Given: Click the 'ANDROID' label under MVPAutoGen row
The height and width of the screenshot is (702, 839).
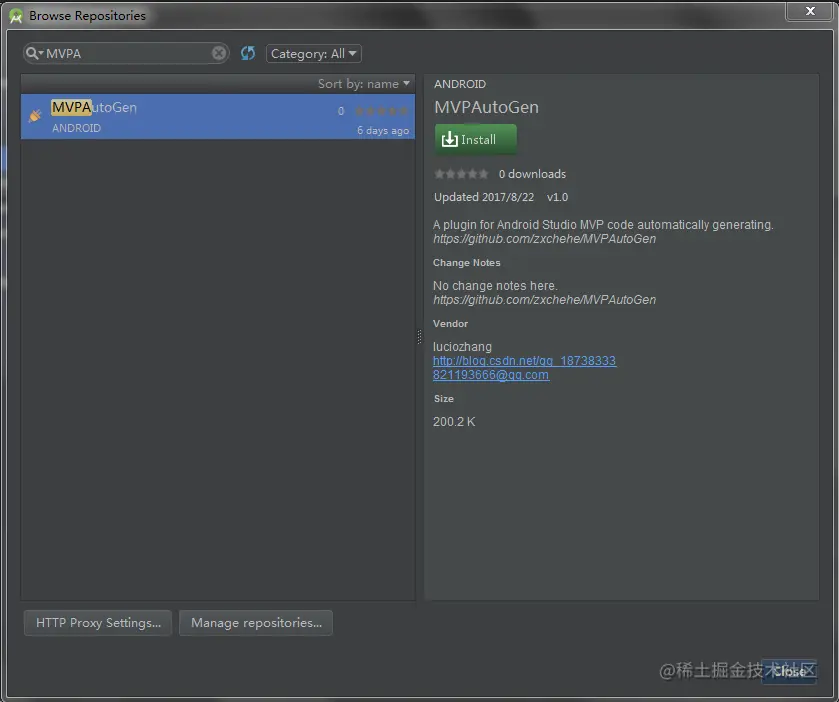Looking at the screenshot, I should click(x=76, y=128).
